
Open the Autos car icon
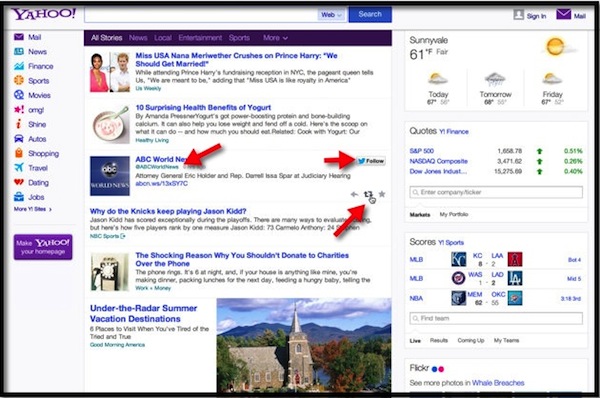(x=19, y=139)
